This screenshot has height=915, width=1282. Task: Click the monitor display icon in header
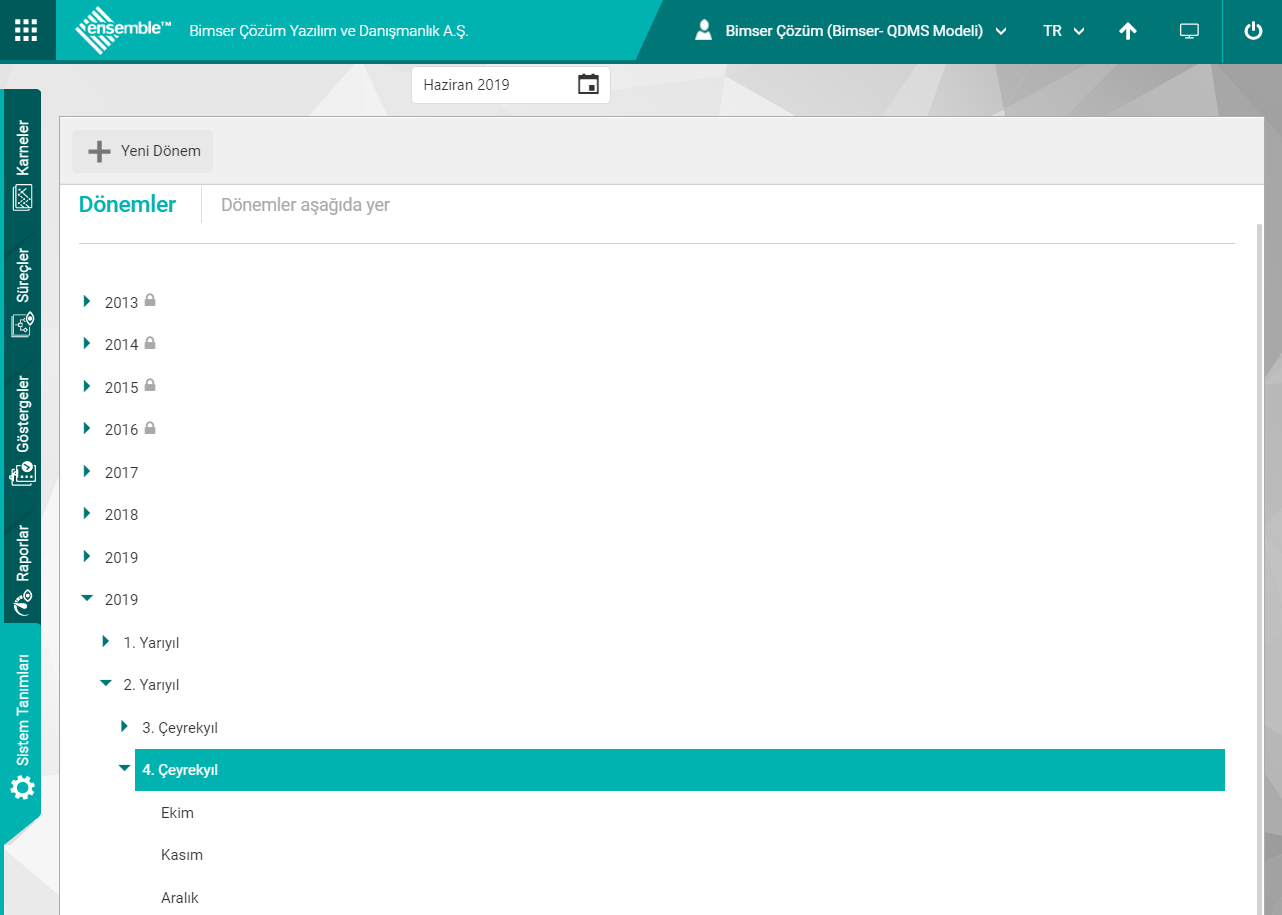point(1189,31)
